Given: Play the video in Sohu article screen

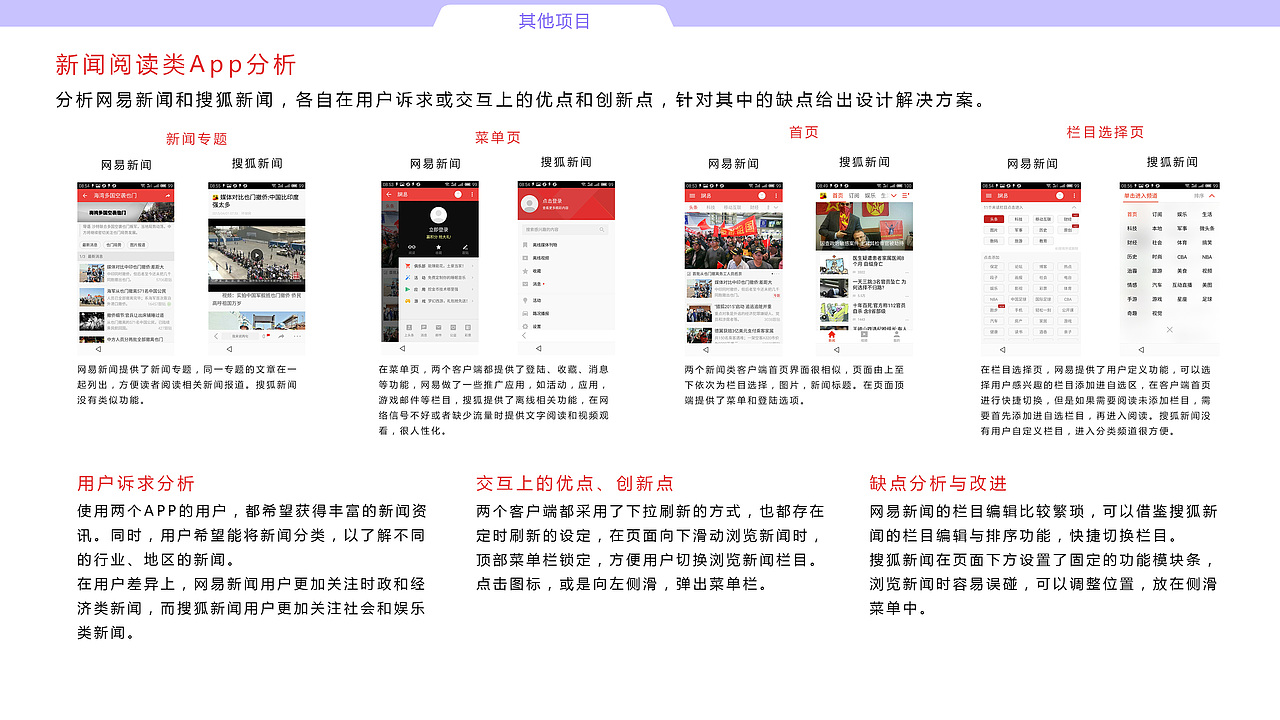Looking at the screenshot, I should pos(257,255).
